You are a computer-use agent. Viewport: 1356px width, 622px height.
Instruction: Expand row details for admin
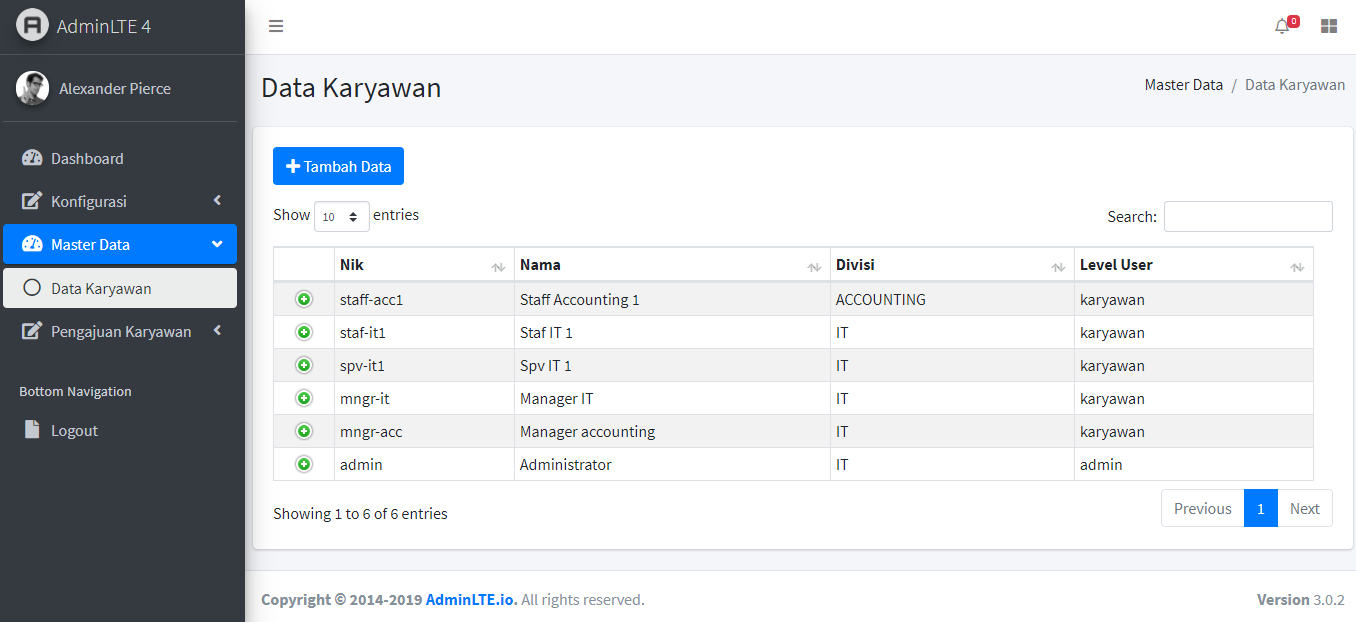pos(304,464)
